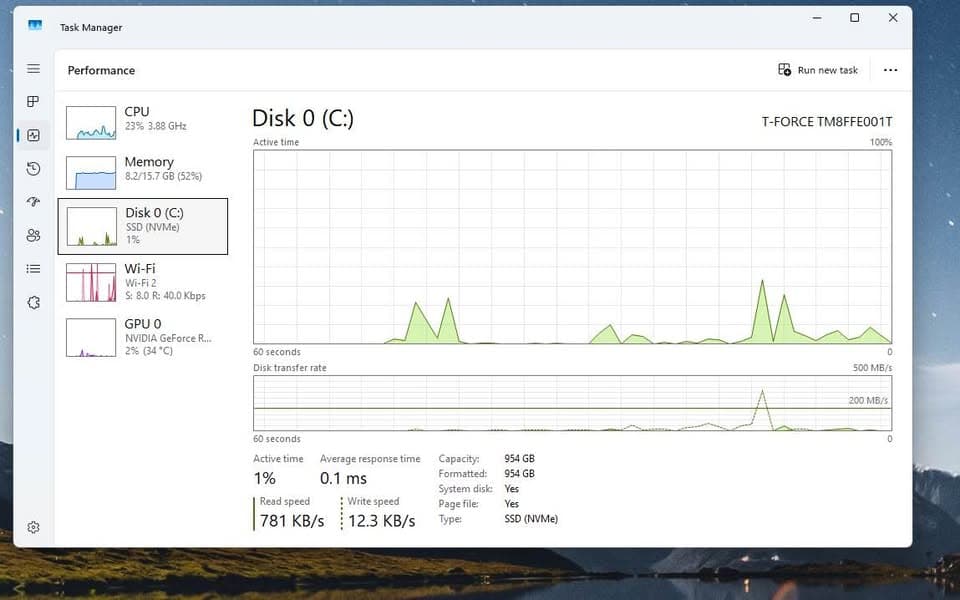
Task: Open the Startup apps page icon
Action: pos(34,201)
